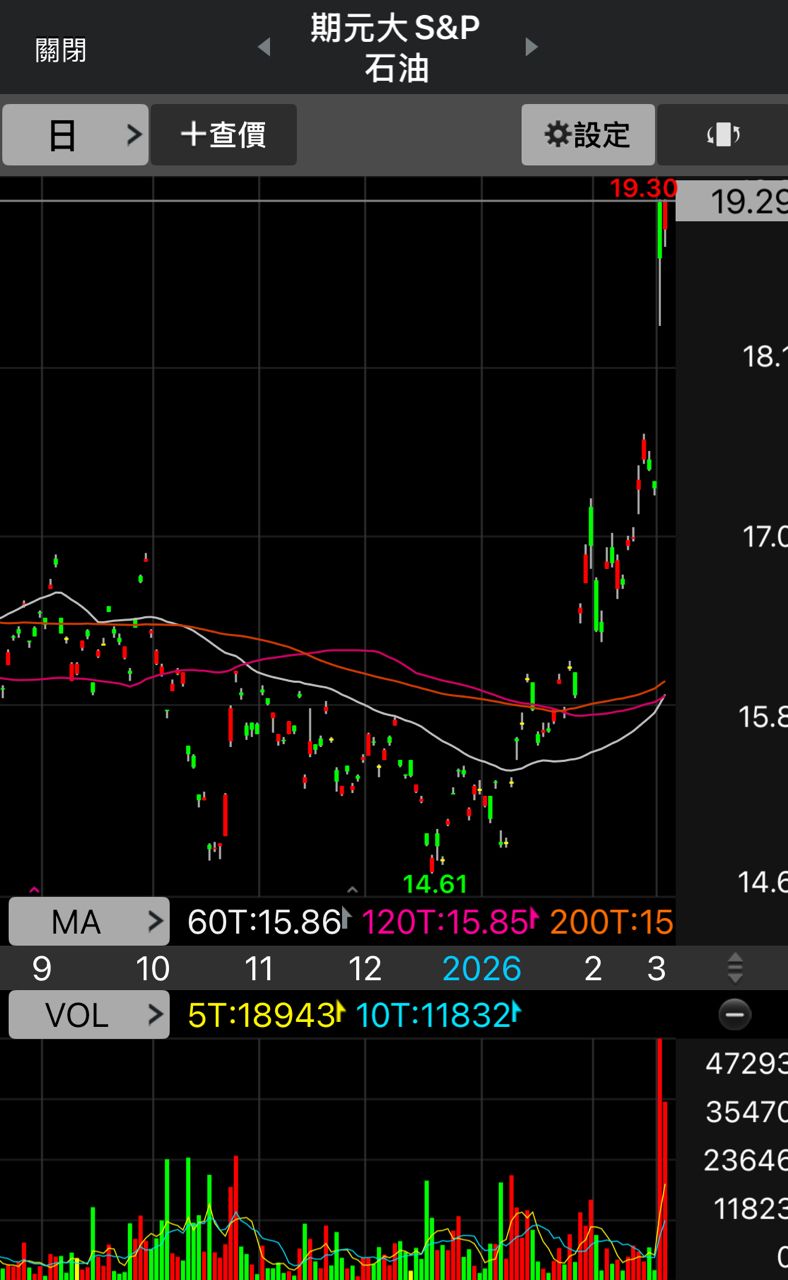Expand the VOL indicator selector
The image size is (788, 1280).
[89, 1015]
